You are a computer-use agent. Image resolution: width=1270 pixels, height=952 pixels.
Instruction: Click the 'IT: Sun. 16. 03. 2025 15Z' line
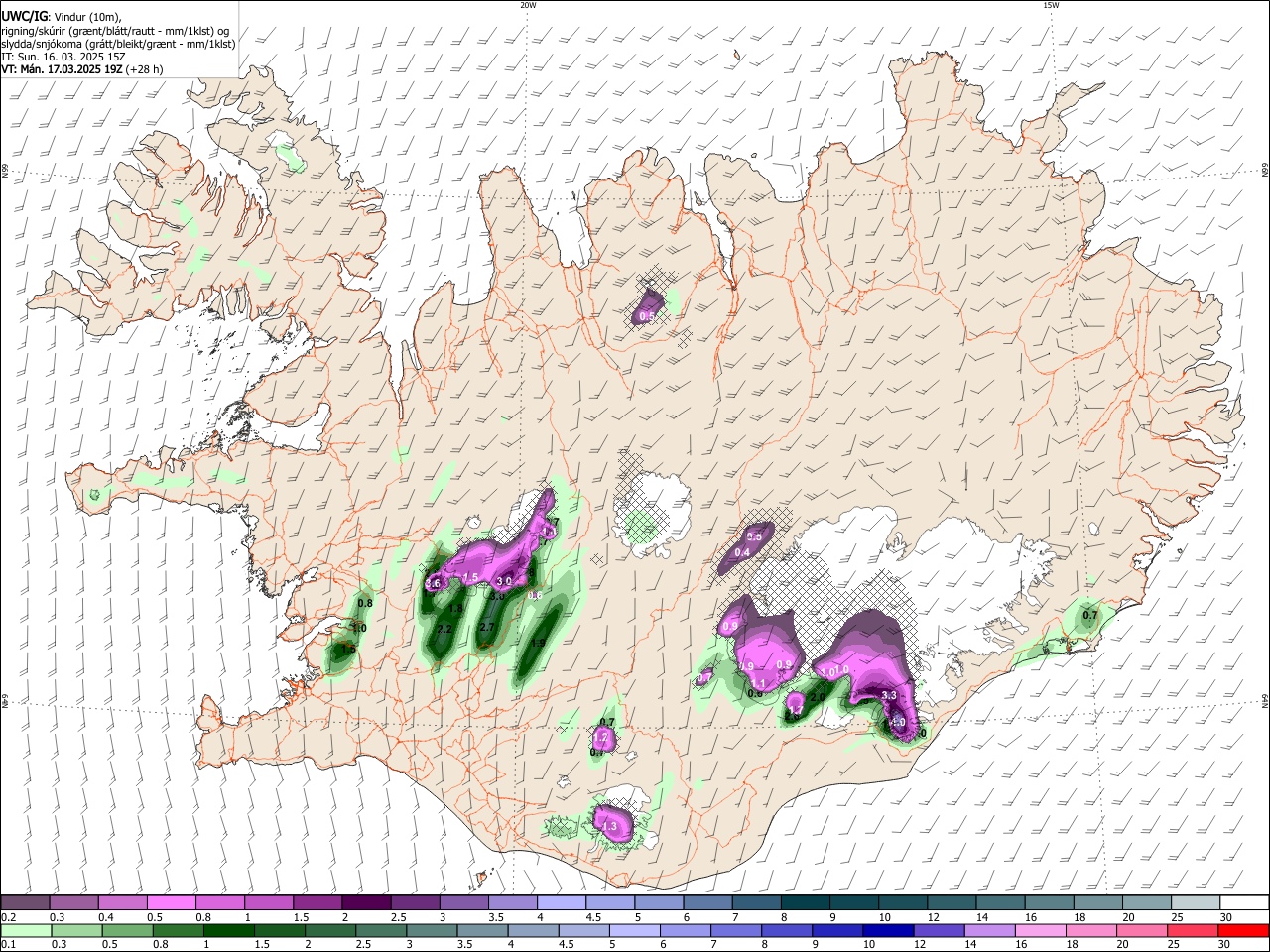coord(64,57)
